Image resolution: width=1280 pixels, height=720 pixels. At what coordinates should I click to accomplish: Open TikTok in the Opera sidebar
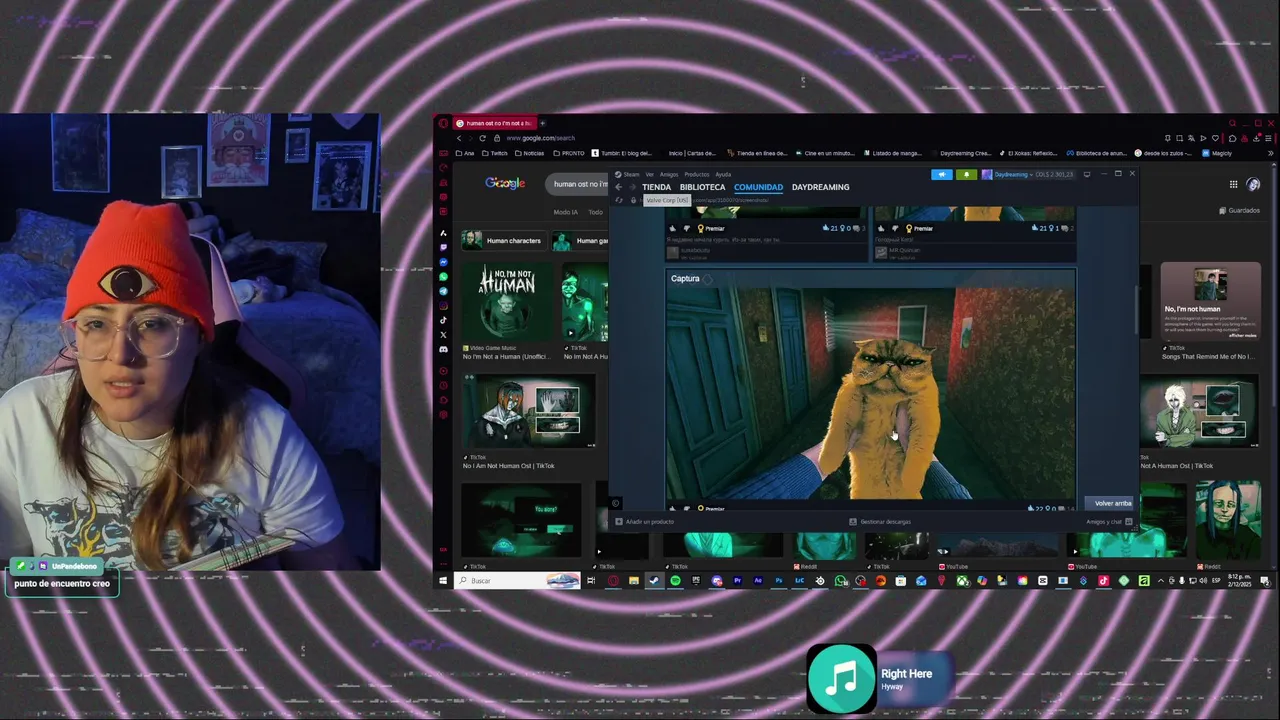[443, 320]
